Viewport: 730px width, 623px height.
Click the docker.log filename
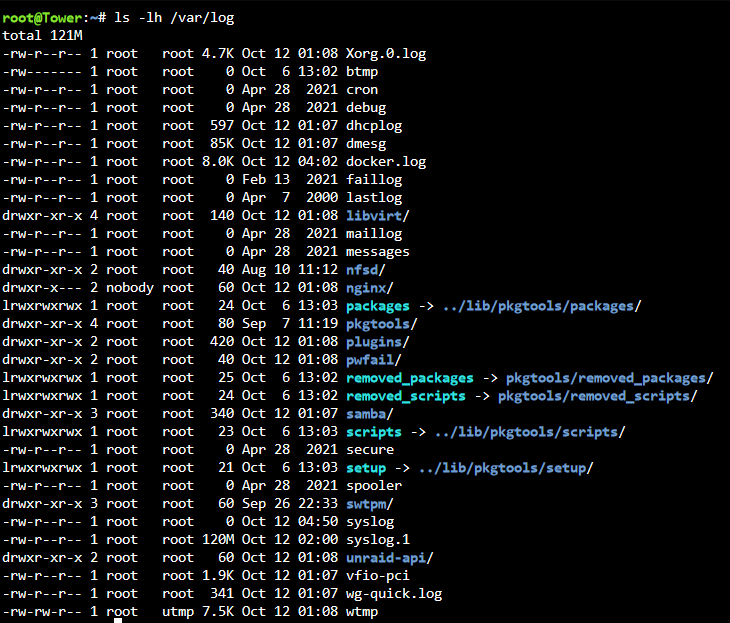click(x=385, y=162)
